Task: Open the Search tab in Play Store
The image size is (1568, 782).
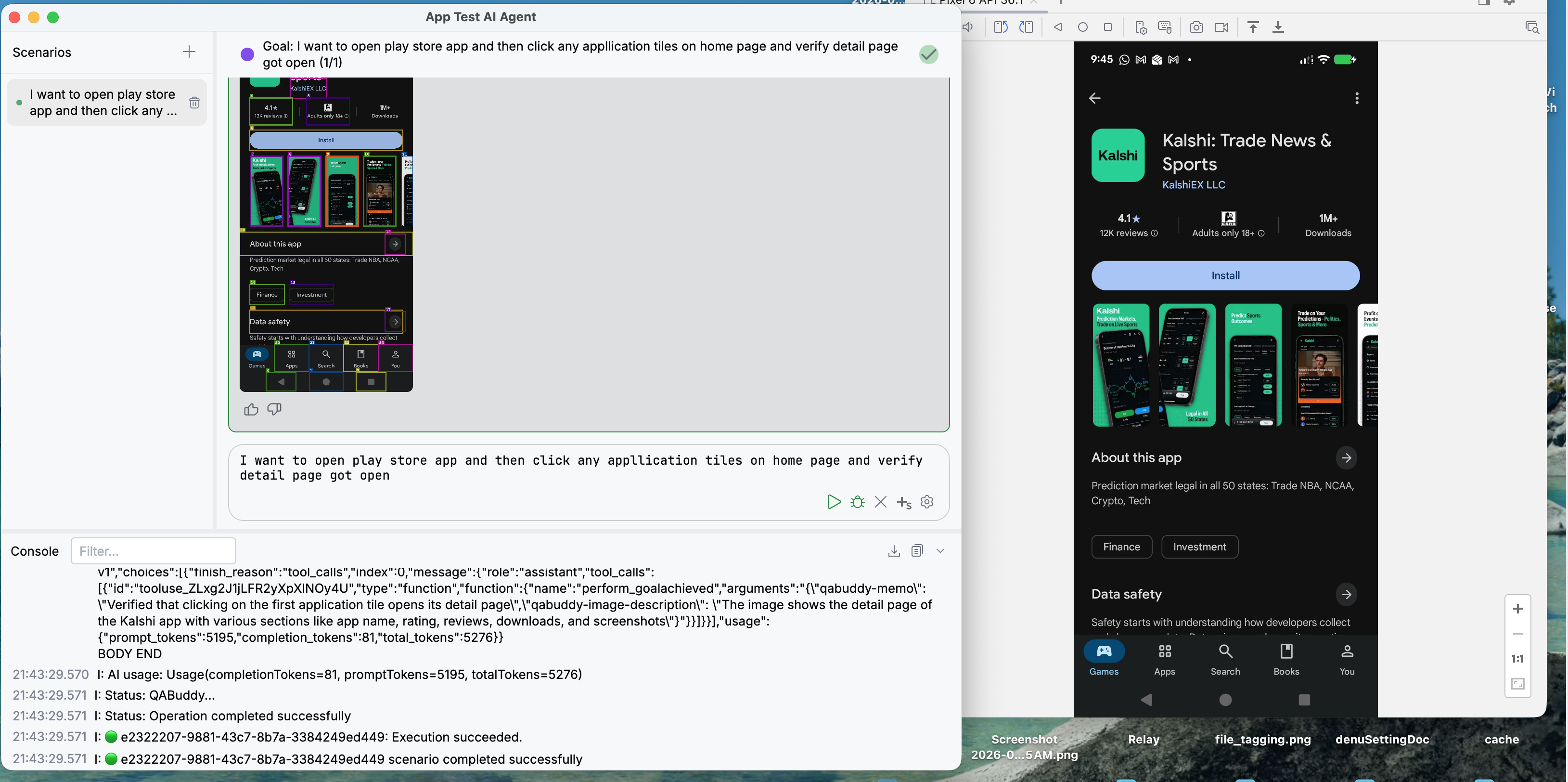Action: point(1225,660)
